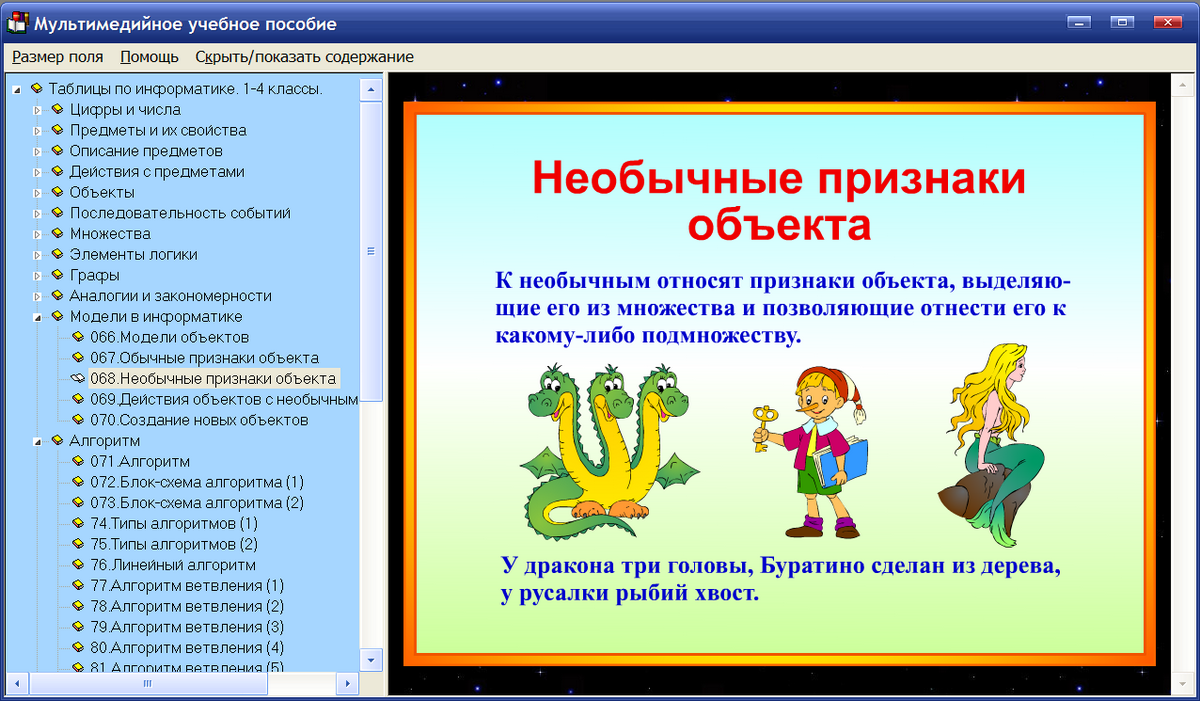
Task: Click the icon next to "Элементы логики"
Action: click(x=56, y=254)
